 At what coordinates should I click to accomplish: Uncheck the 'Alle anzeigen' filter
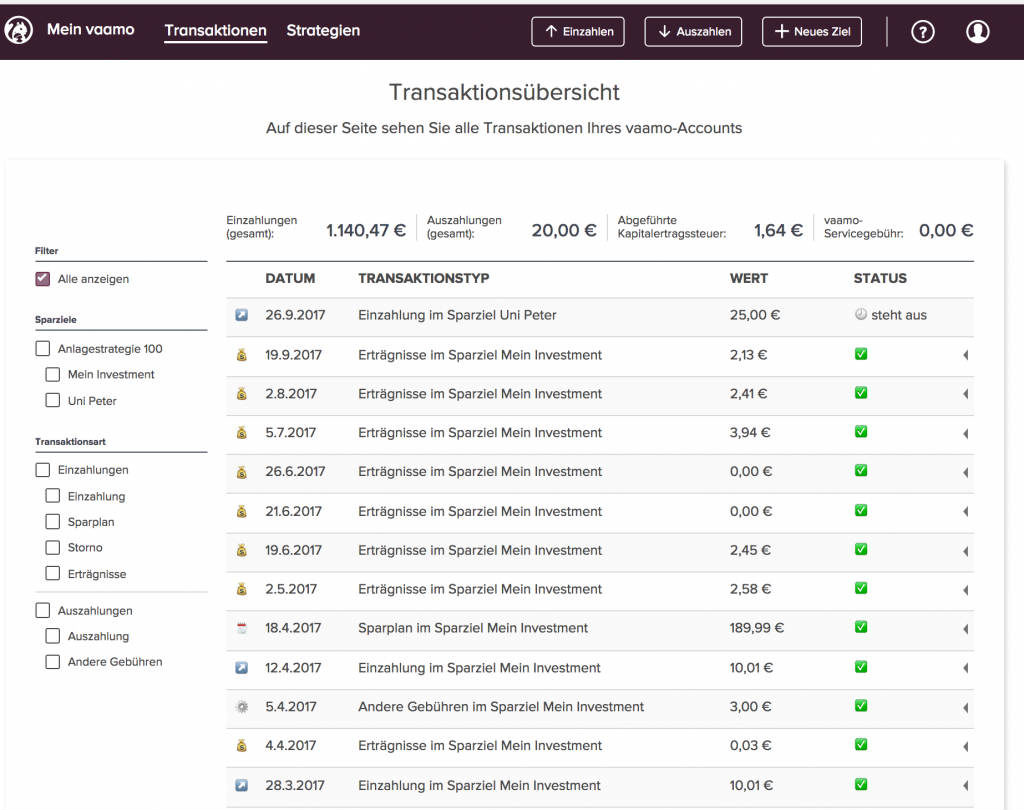point(42,279)
